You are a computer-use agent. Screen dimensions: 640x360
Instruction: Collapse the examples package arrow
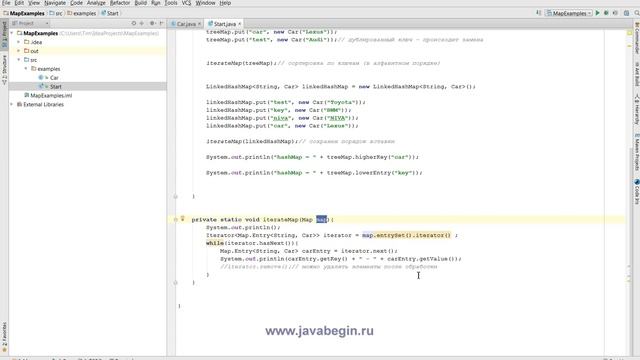click(26, 69)
